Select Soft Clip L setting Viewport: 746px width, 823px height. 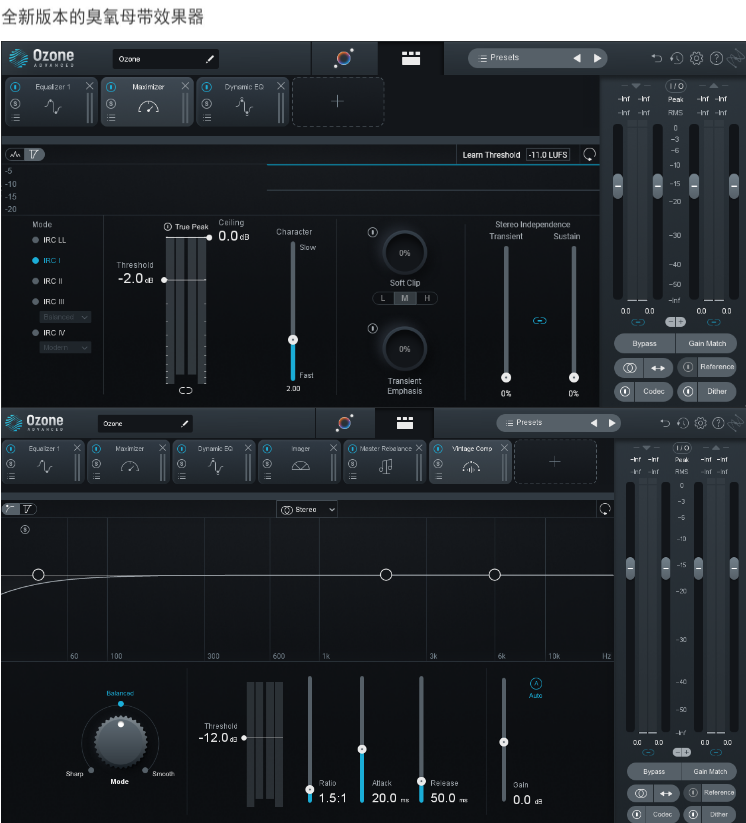coord(383,298)
